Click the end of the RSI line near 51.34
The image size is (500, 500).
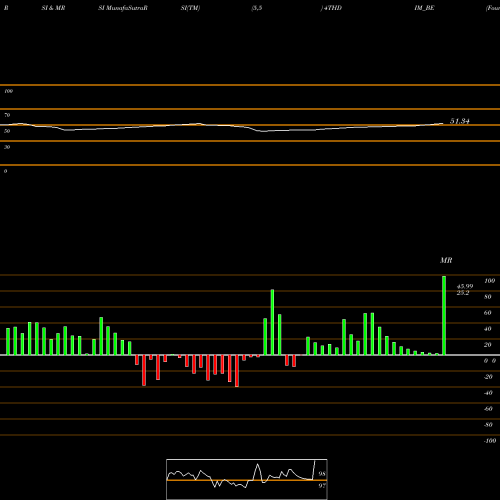(442, 124)
